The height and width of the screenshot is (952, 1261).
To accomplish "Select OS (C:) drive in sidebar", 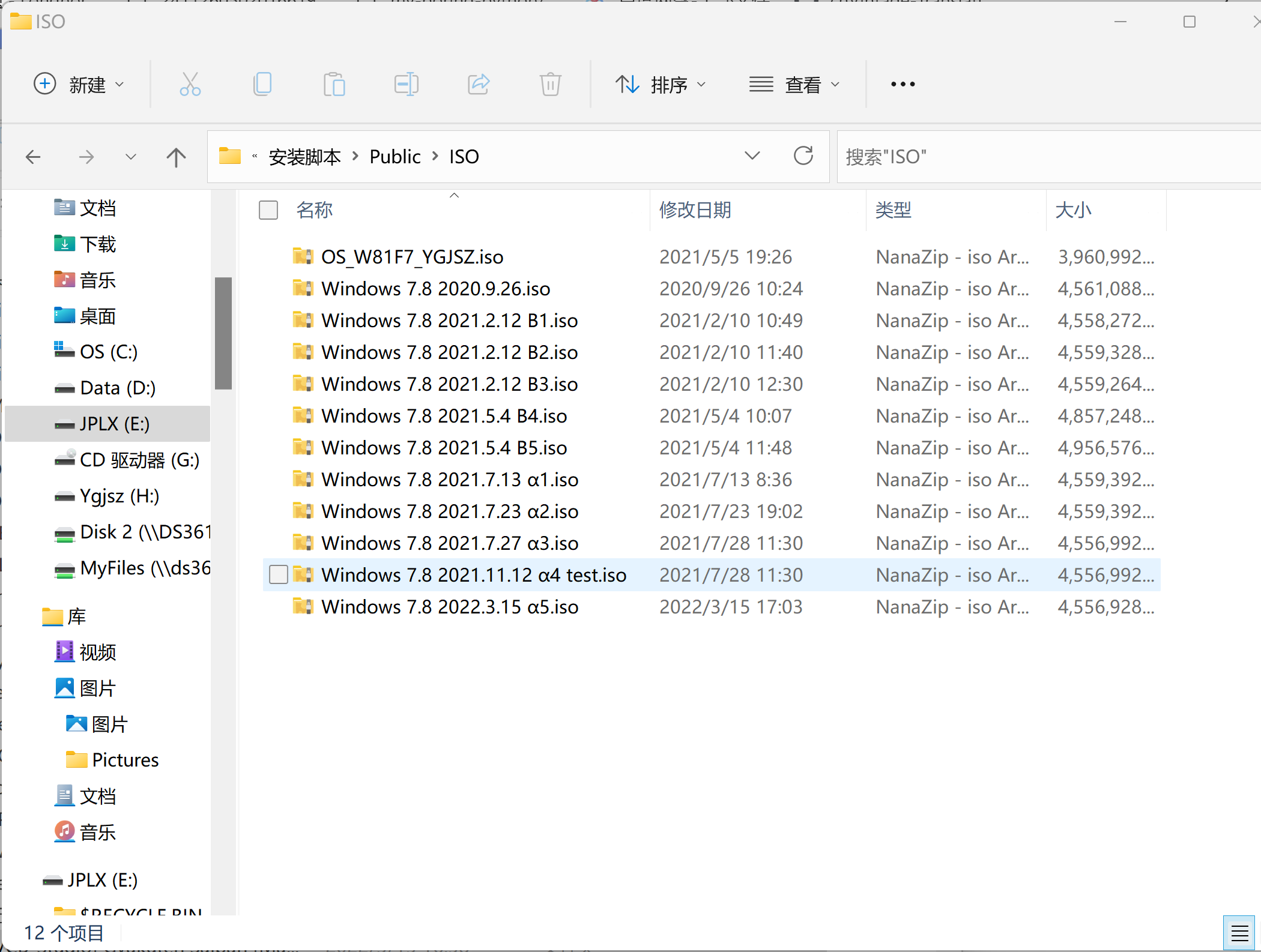I will 96,352.
